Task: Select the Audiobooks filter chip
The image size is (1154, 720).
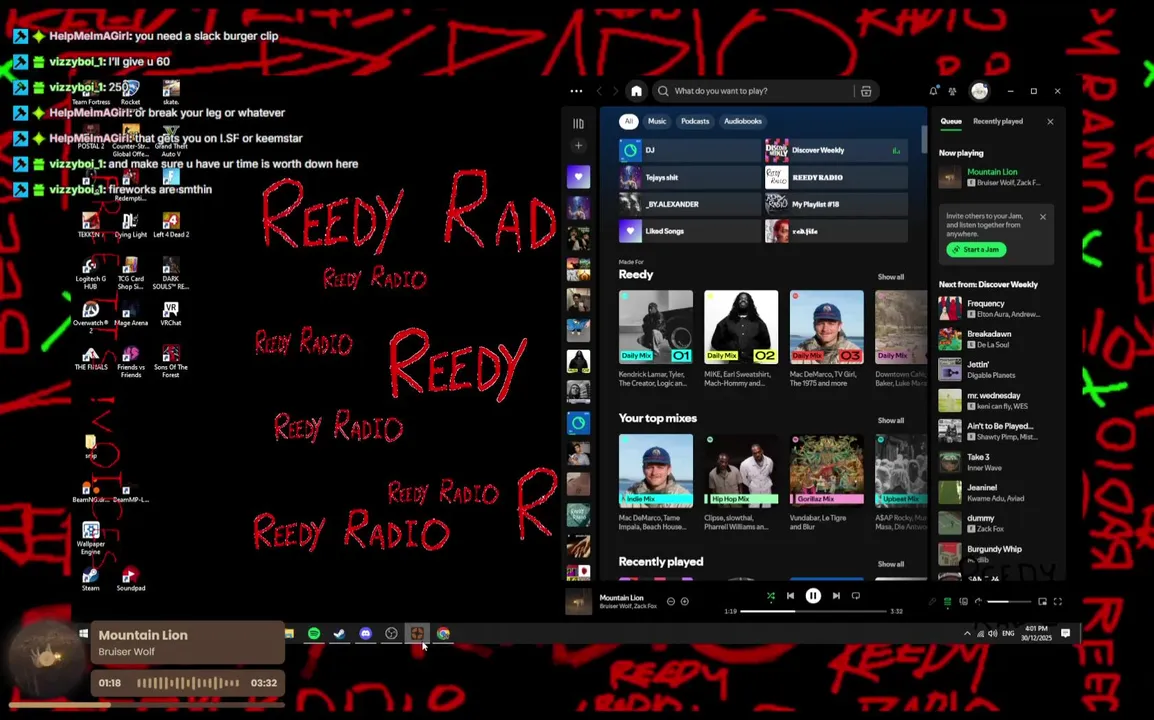Action: (743, 121)
